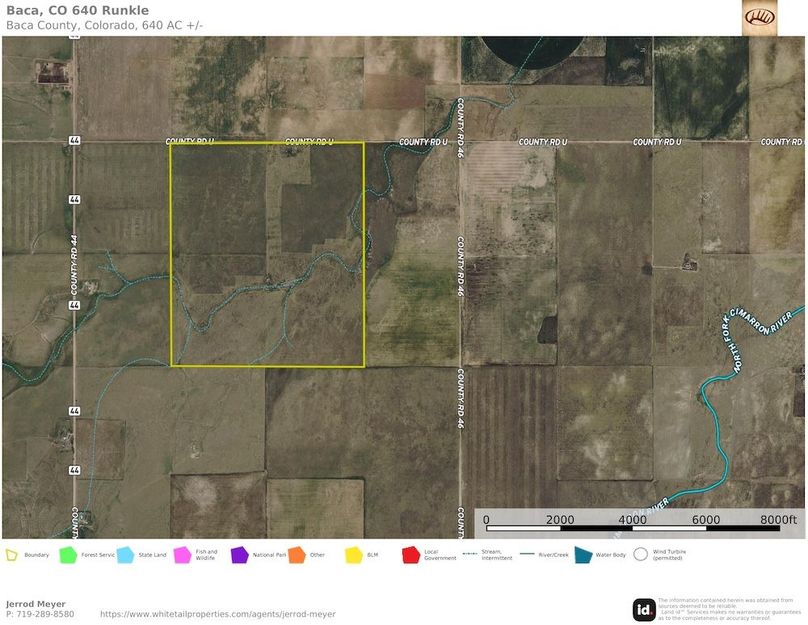Click the Wind Turbine permitted legend circle
The image size is (808, 625).
coord(642,556)
